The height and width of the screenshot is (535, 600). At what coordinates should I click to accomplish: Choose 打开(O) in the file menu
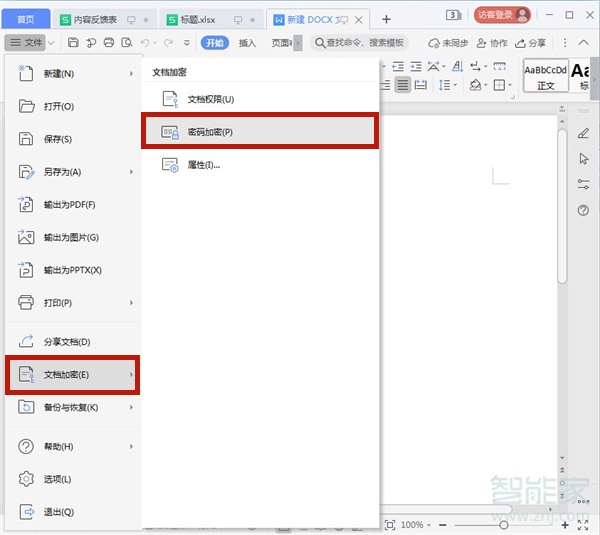[73, 106]
